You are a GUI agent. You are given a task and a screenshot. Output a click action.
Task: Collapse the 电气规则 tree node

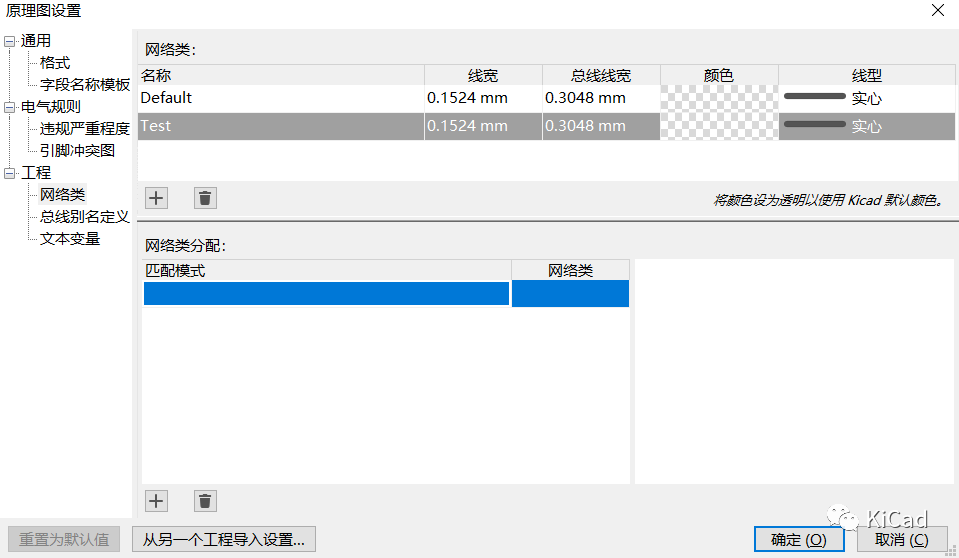[x=9, y=108]
